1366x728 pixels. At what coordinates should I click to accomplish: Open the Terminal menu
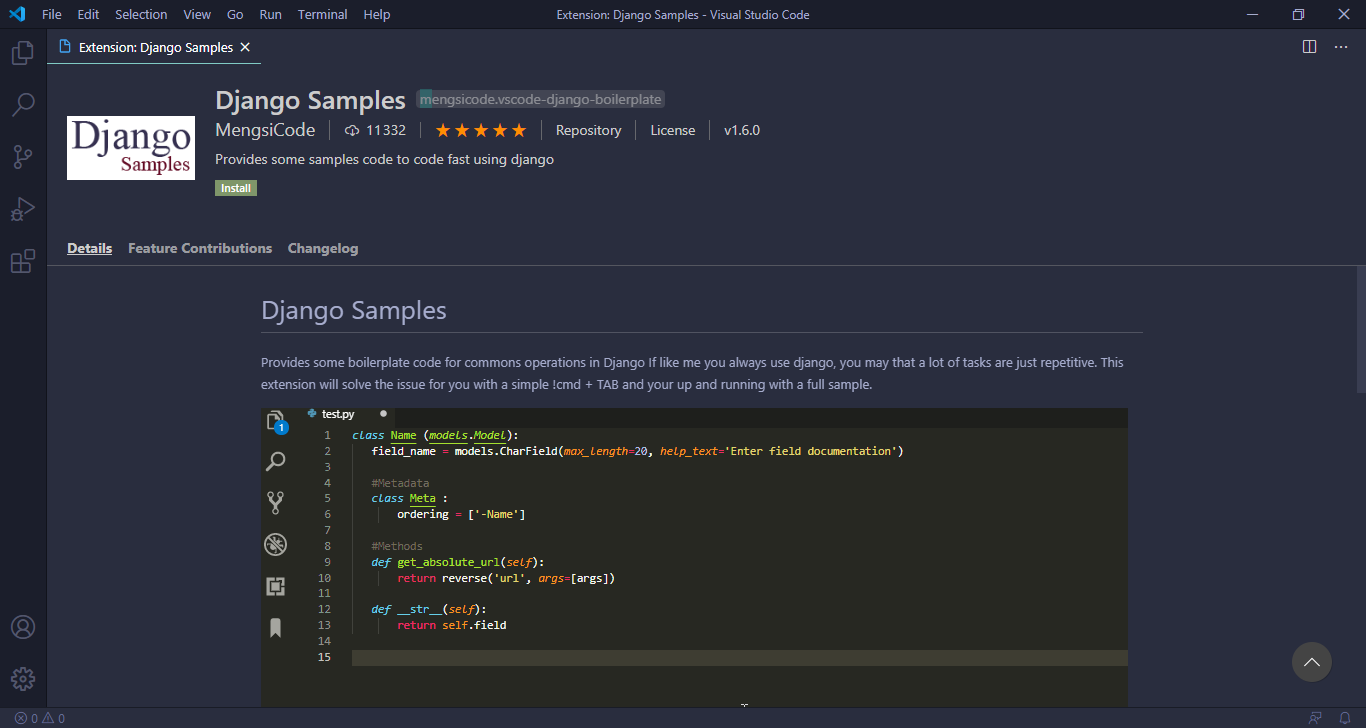pos(320,14)
